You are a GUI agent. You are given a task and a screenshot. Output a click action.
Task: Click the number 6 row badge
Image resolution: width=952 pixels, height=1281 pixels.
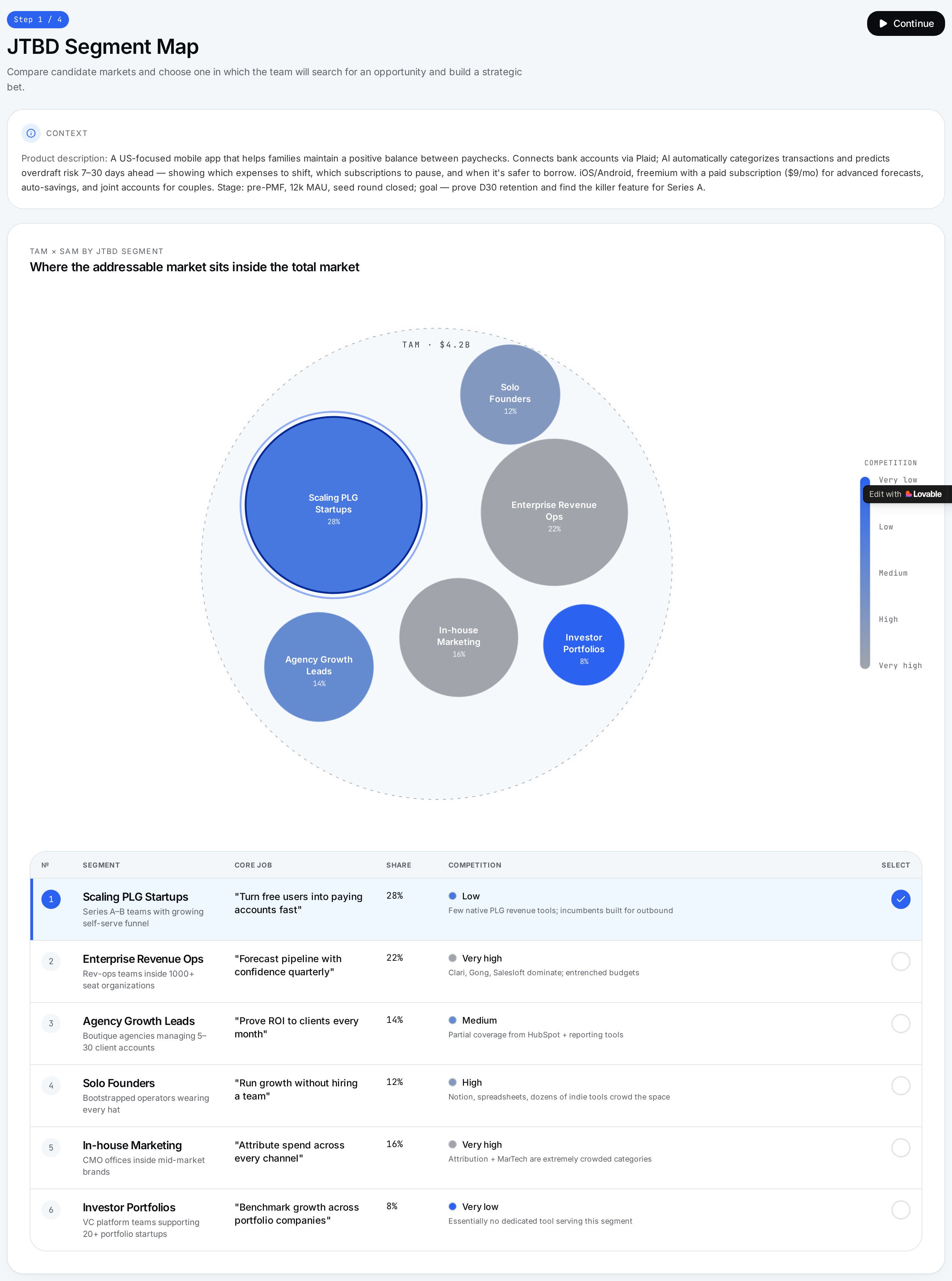pyautogui.click(x=51, y=1210)
